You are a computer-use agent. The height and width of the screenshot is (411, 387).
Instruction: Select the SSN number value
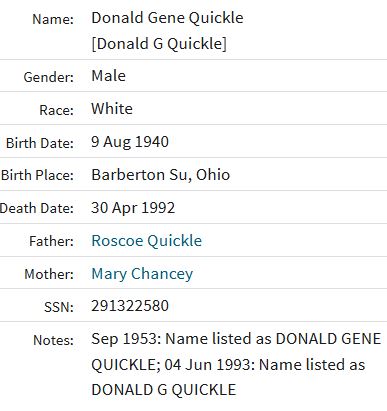(130, 306)
